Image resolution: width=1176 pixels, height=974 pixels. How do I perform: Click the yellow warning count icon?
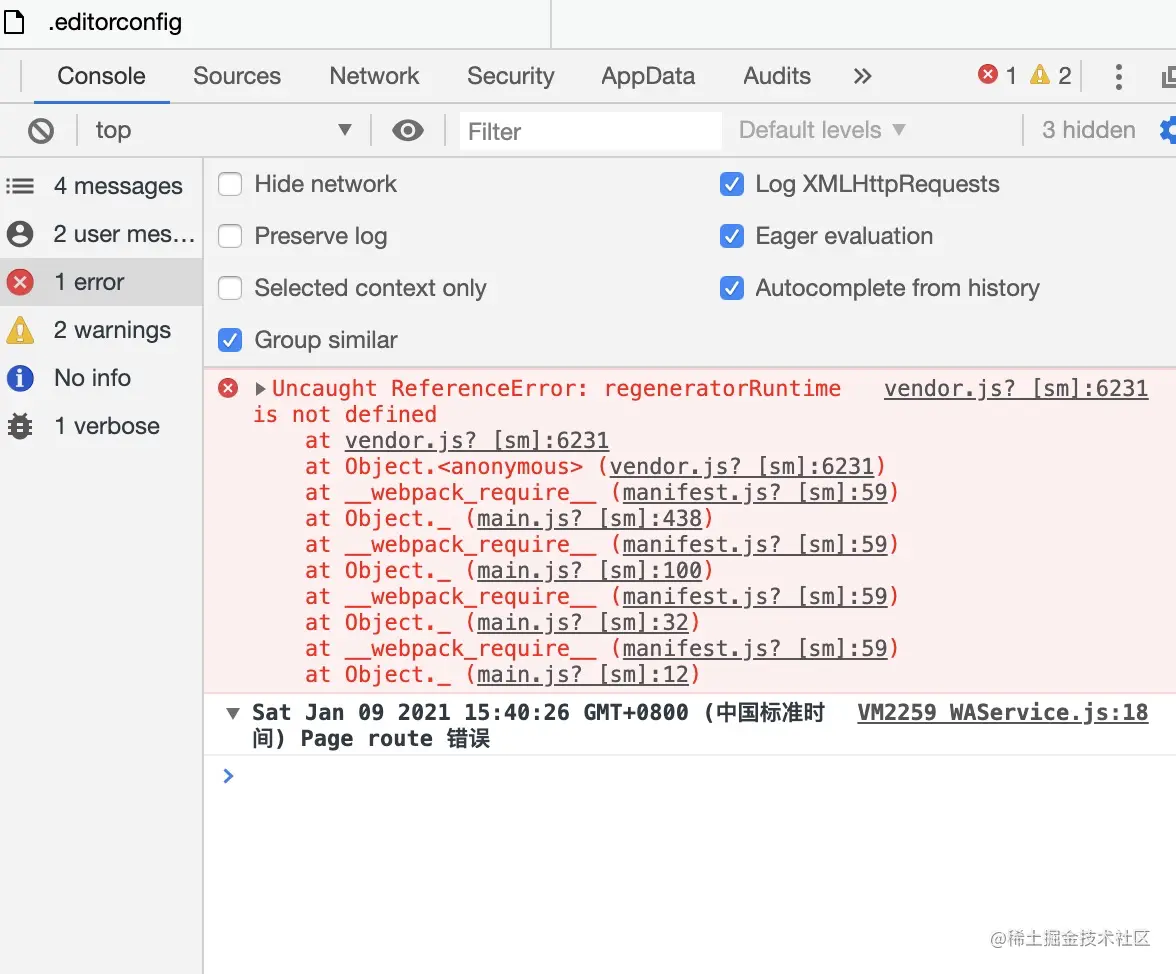1040,75
